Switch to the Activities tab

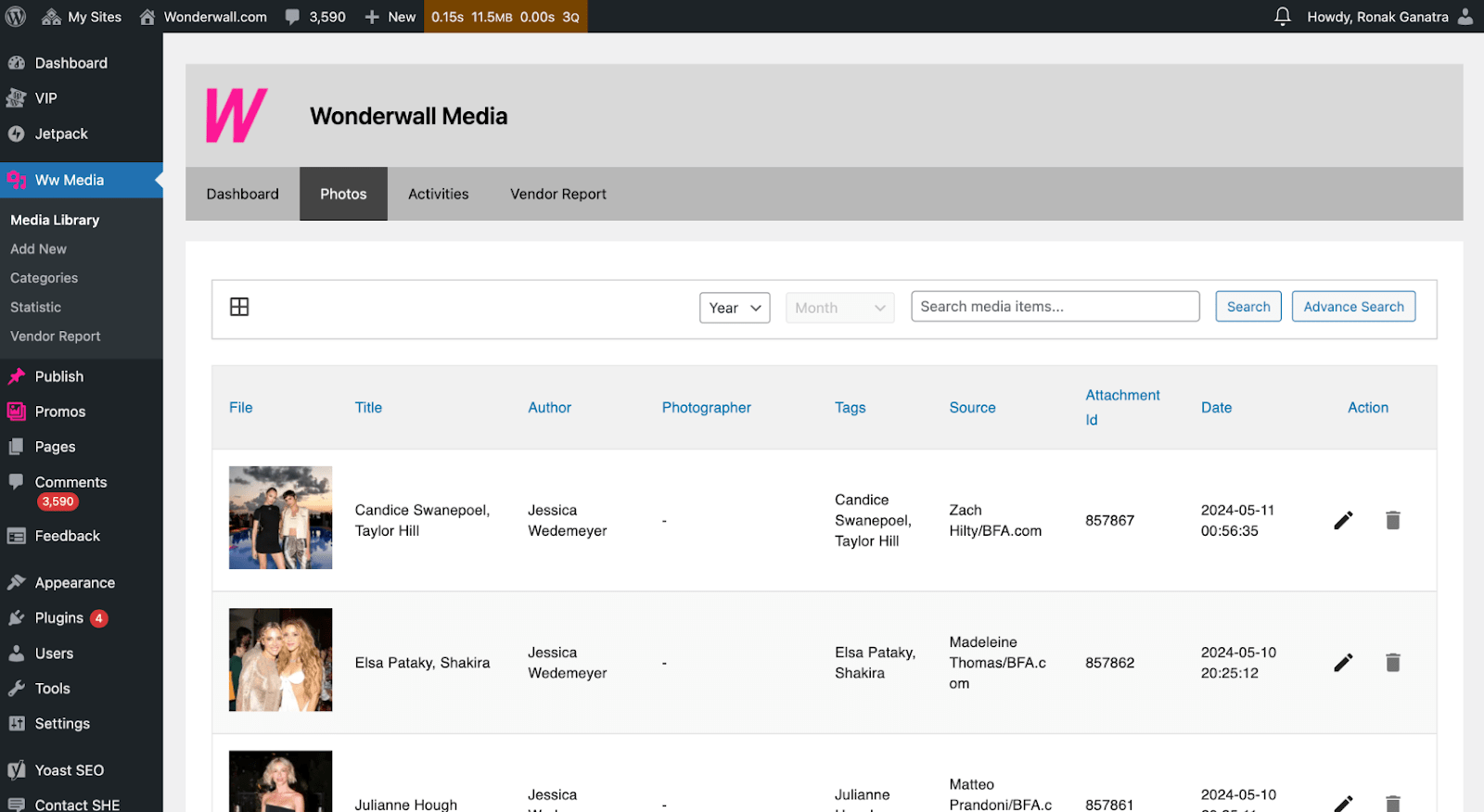(438, 194)
